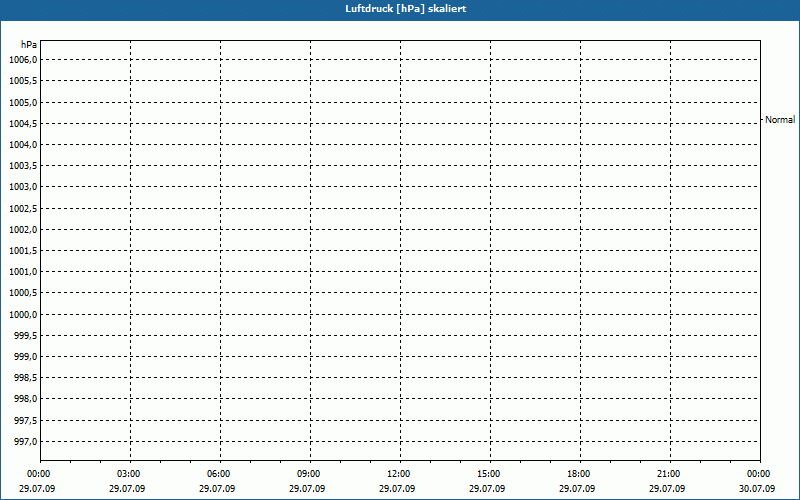Click the 'hPa' unit label

[29, 45]
